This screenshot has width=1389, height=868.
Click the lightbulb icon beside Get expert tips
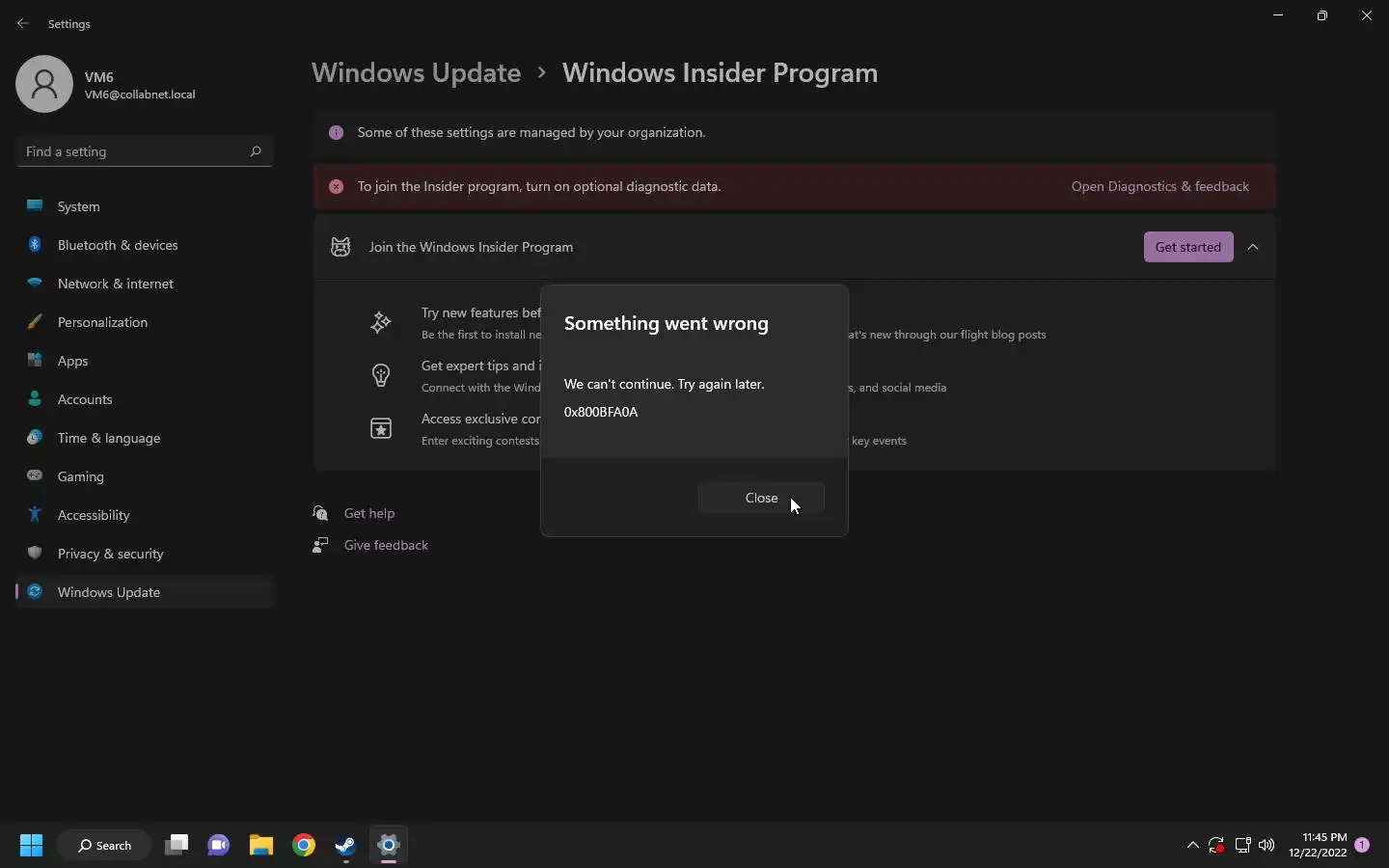[381, 375]
